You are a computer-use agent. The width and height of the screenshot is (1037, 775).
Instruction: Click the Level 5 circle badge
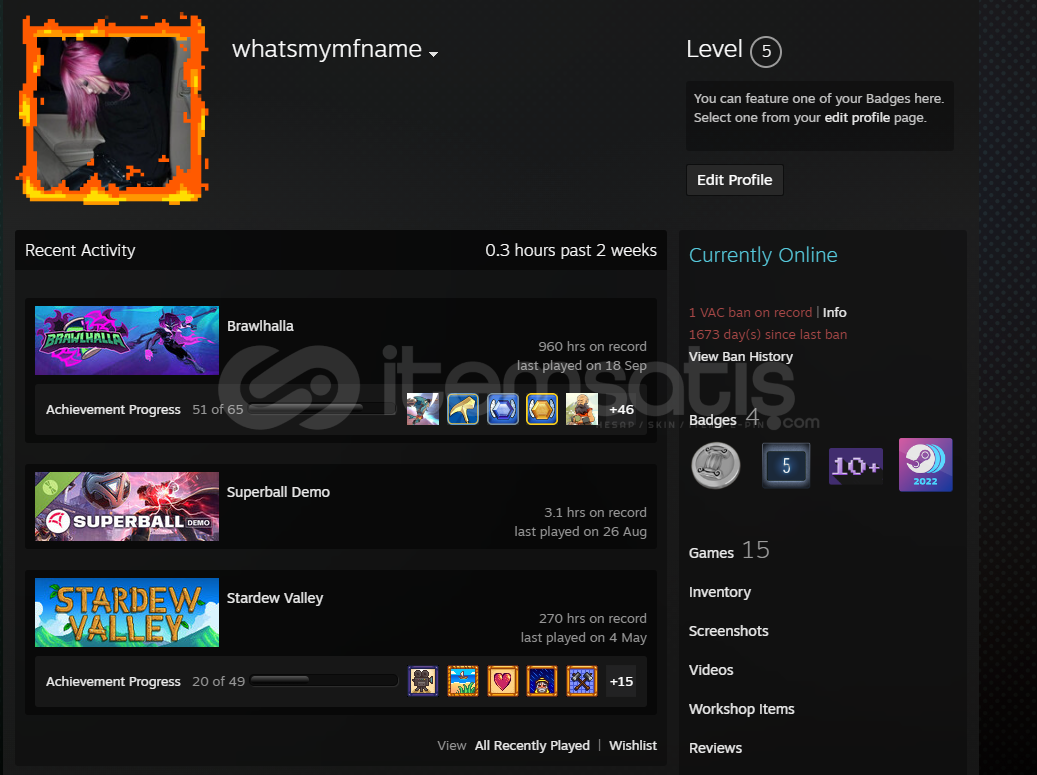click(x=766, y=51)
